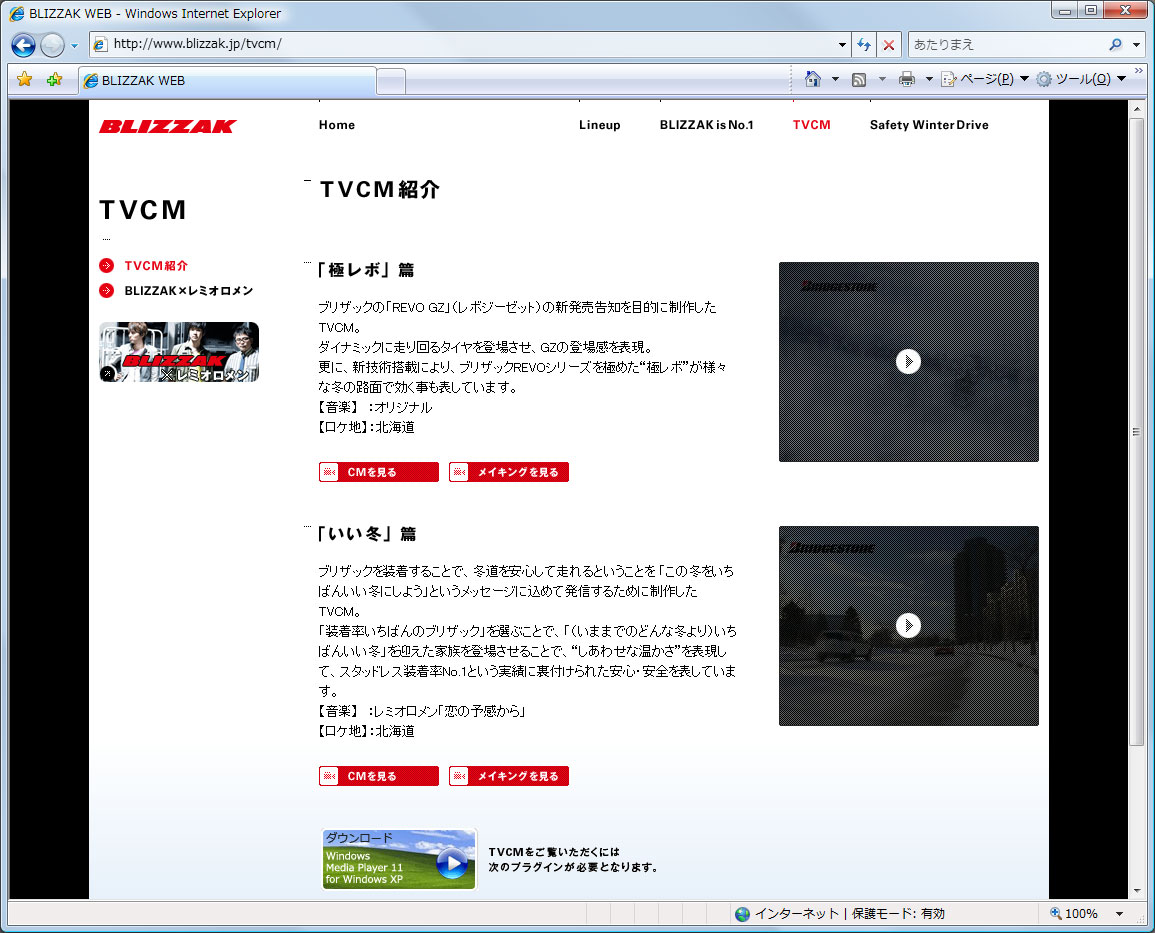Click the browser Forward arrow button
The image size is (1155, 933).
pos(52,45)
